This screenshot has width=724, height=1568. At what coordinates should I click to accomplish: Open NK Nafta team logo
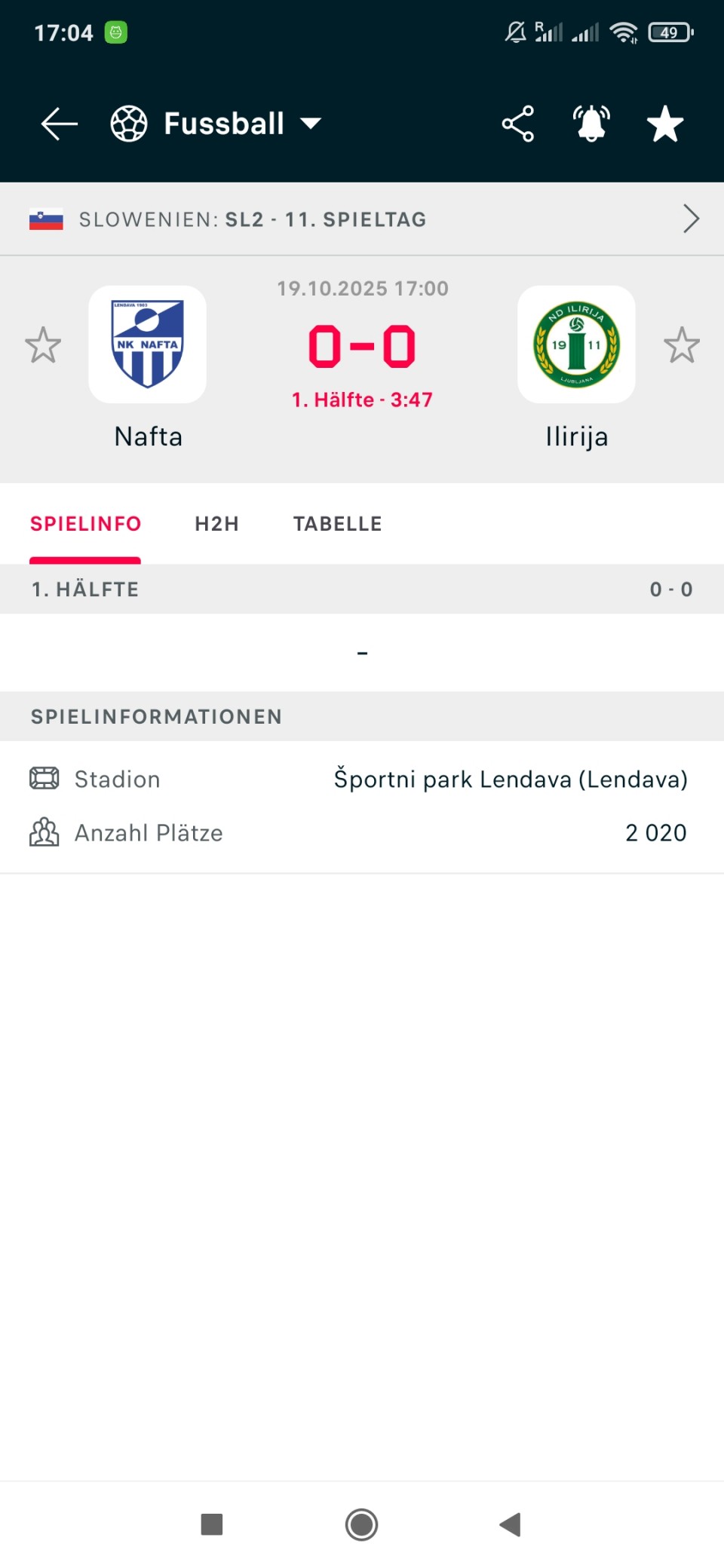pyautogui.click(x=148, y=345)
